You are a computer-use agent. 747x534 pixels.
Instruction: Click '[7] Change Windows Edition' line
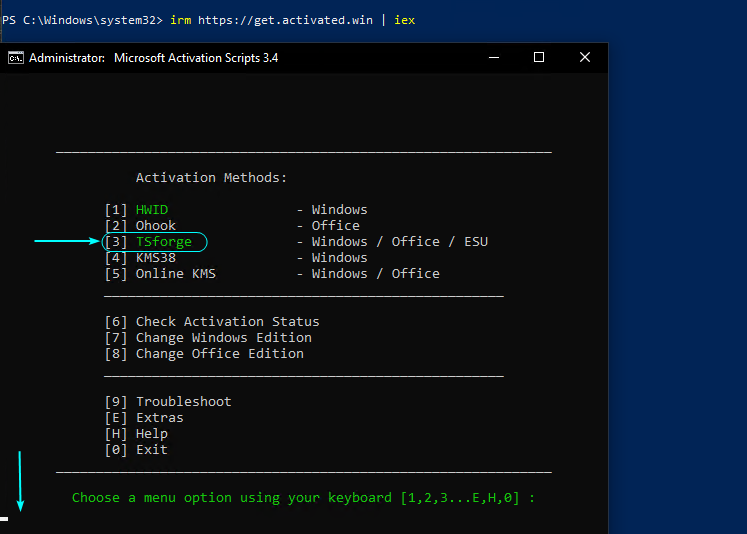point(208,338)
